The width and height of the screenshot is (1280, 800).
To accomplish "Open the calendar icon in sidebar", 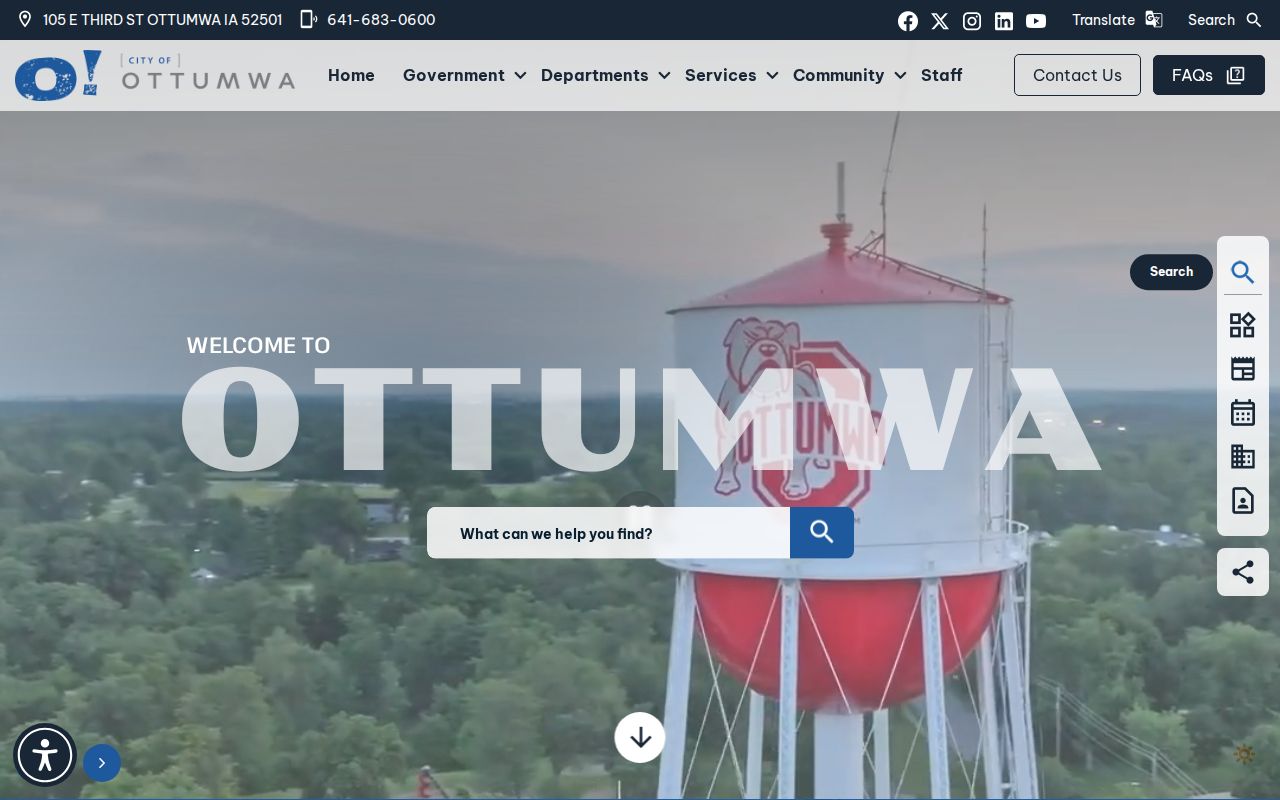I will [1243, 413].
